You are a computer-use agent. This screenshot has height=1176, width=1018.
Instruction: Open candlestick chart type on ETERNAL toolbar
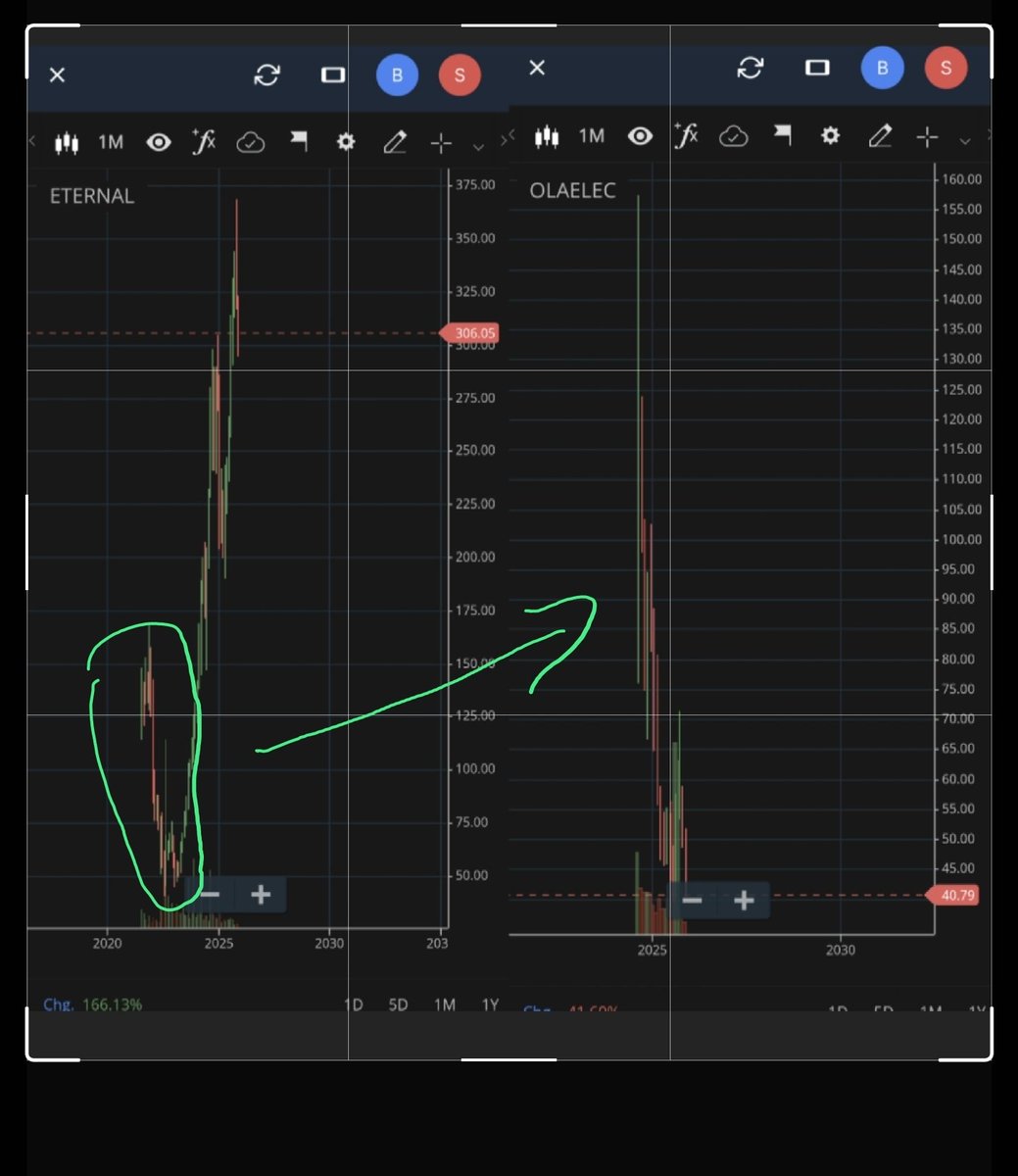66,143
